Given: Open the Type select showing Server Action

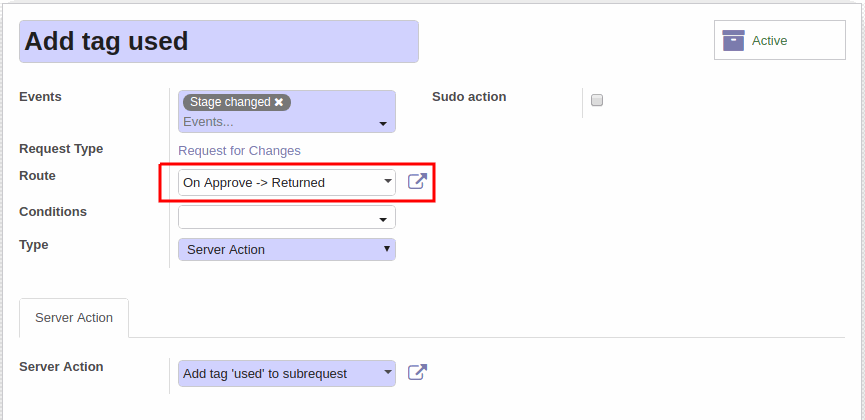Looking at the screenshot, I should coord(287,249).
